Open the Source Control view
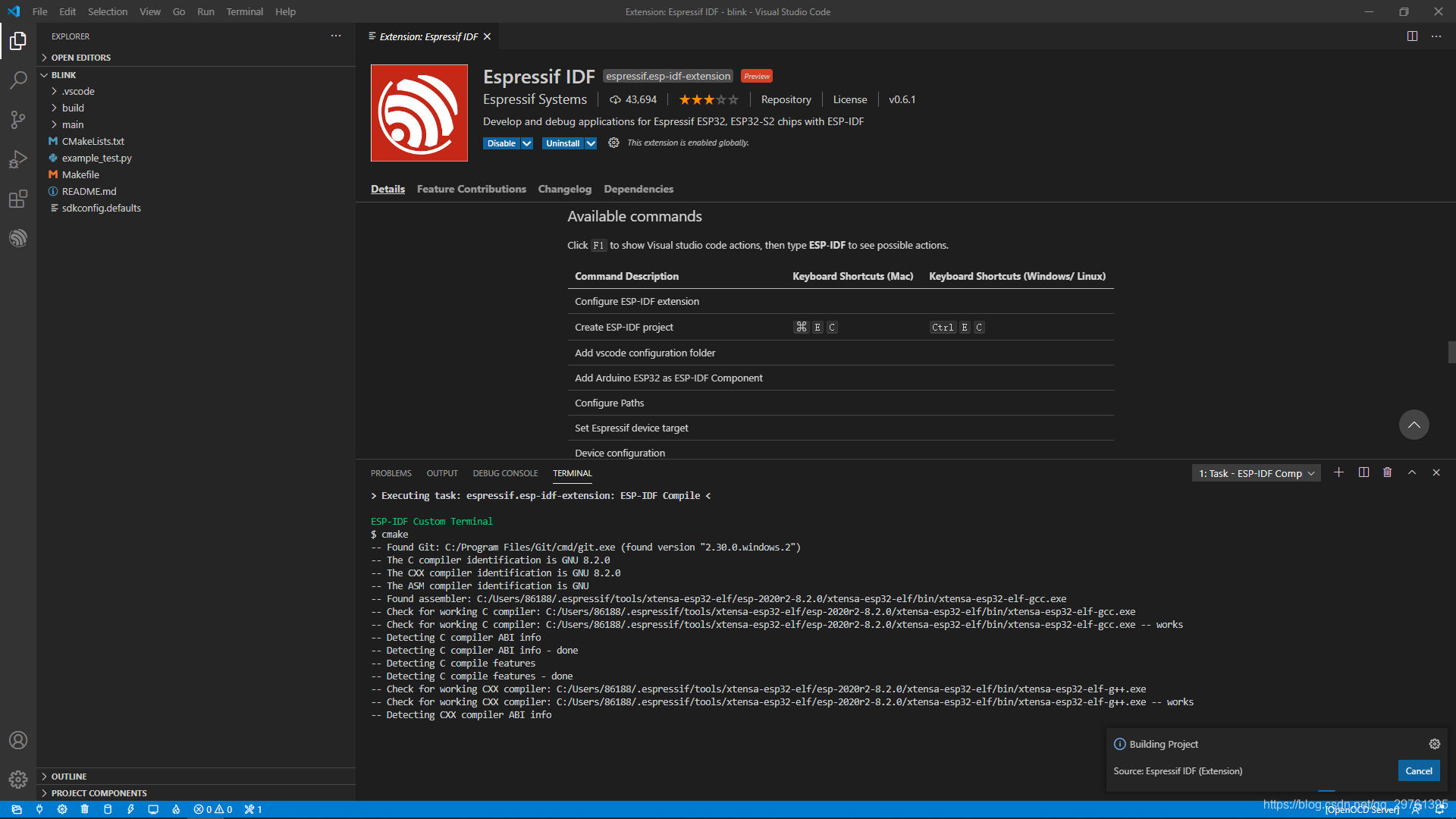1456x819 pixels. point(18,120)
